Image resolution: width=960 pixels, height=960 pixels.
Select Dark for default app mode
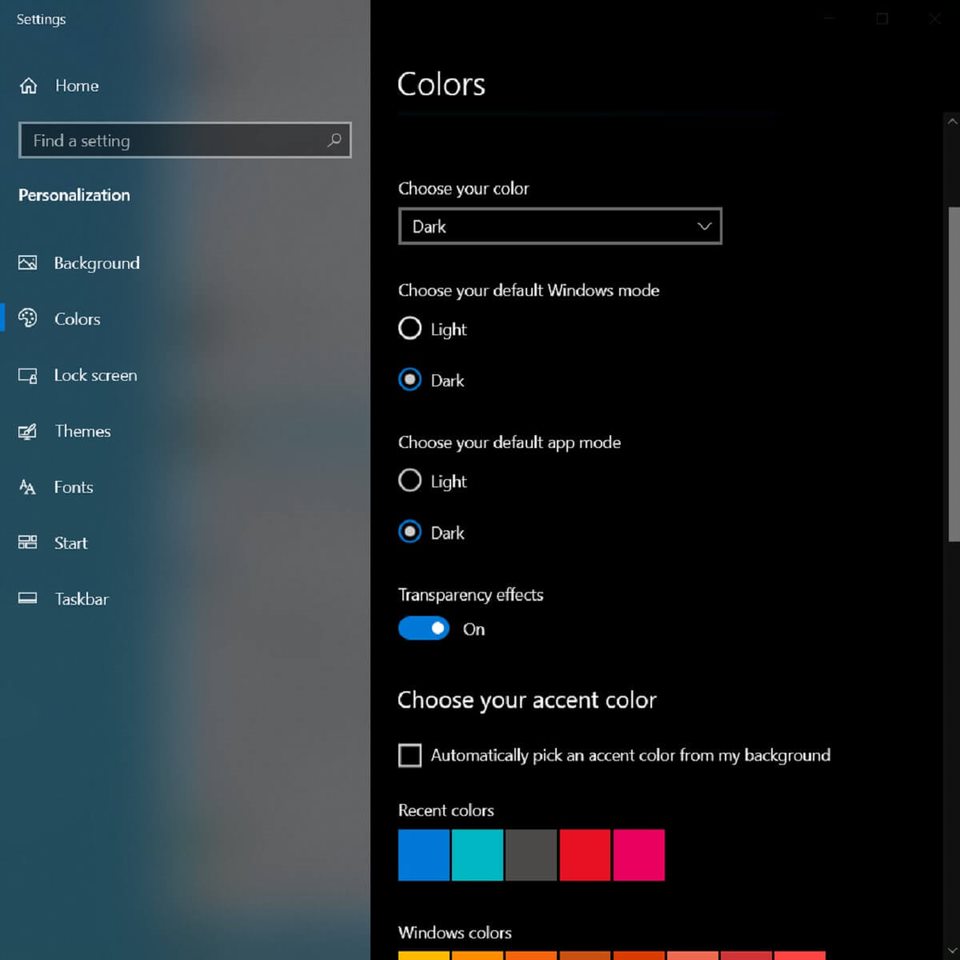point(410,533)
